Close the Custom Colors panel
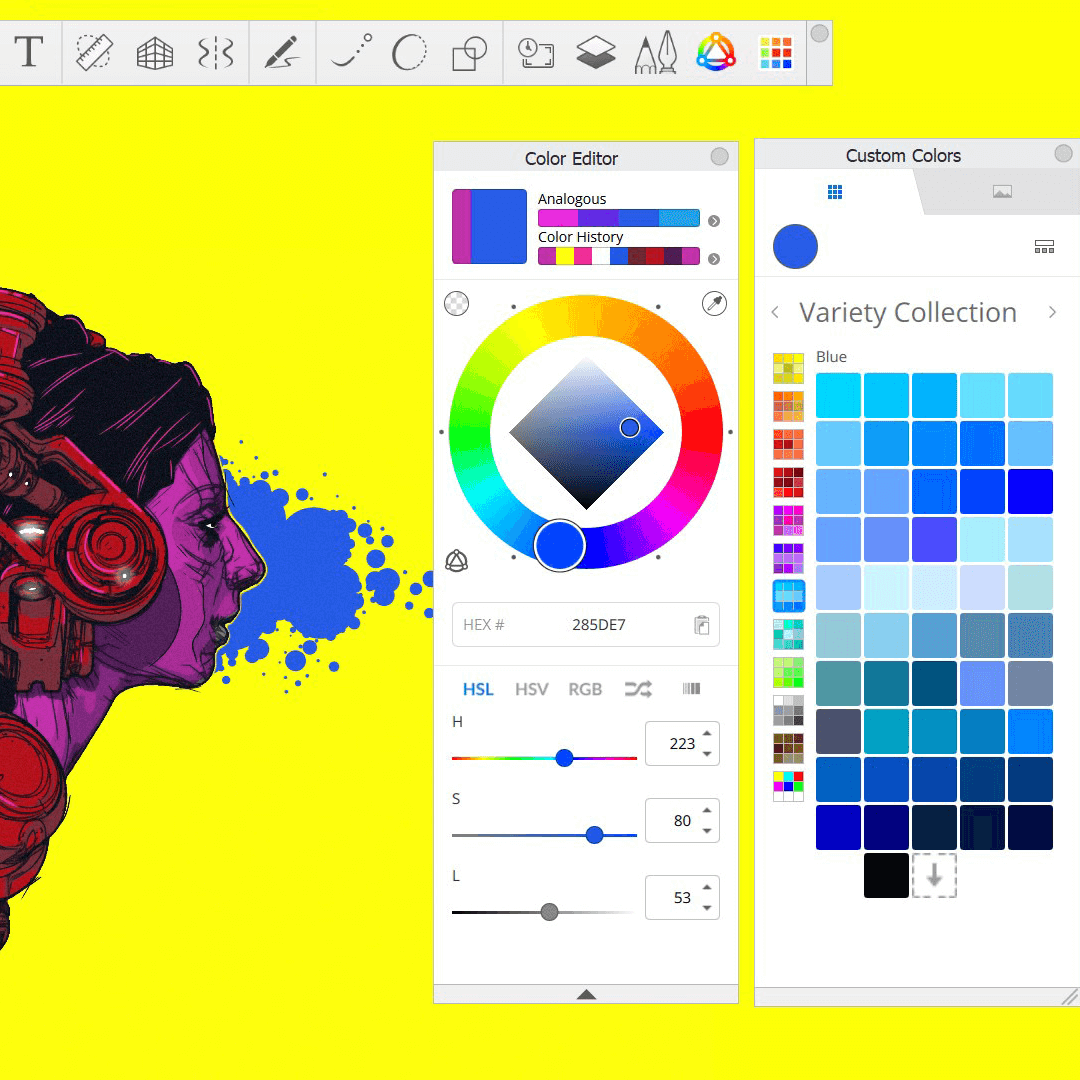Image resolution: width=1080 pixels, height=1080 pixels. point(1063,153)
